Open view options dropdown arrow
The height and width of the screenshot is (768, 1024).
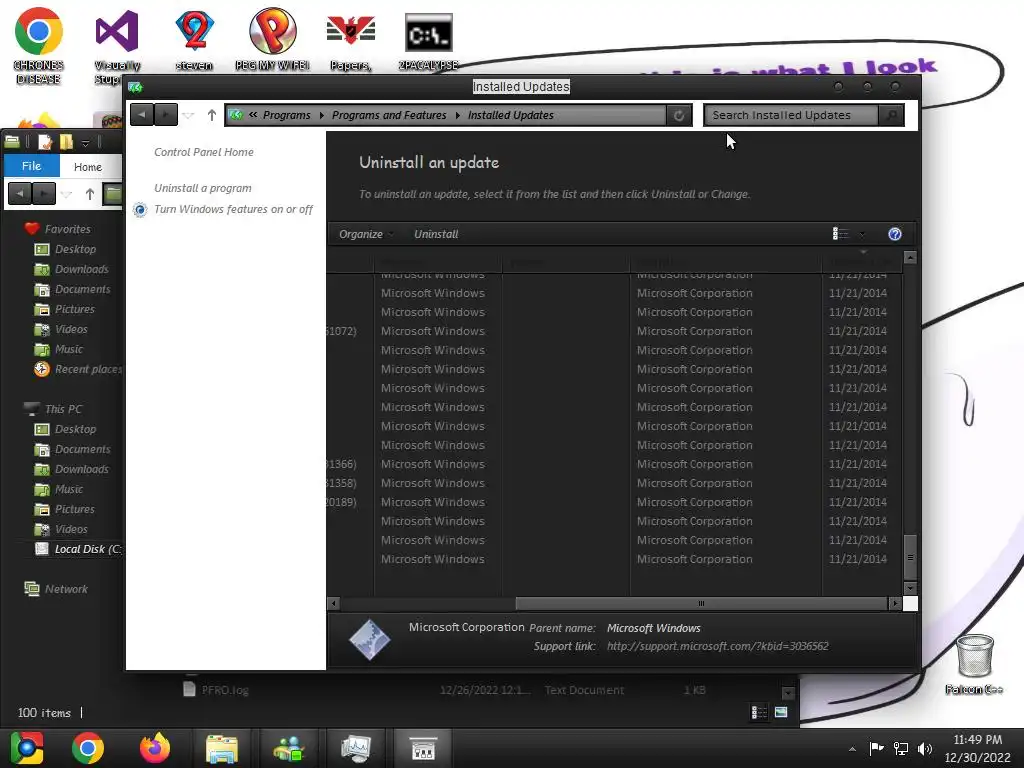(x=862, y=234)
